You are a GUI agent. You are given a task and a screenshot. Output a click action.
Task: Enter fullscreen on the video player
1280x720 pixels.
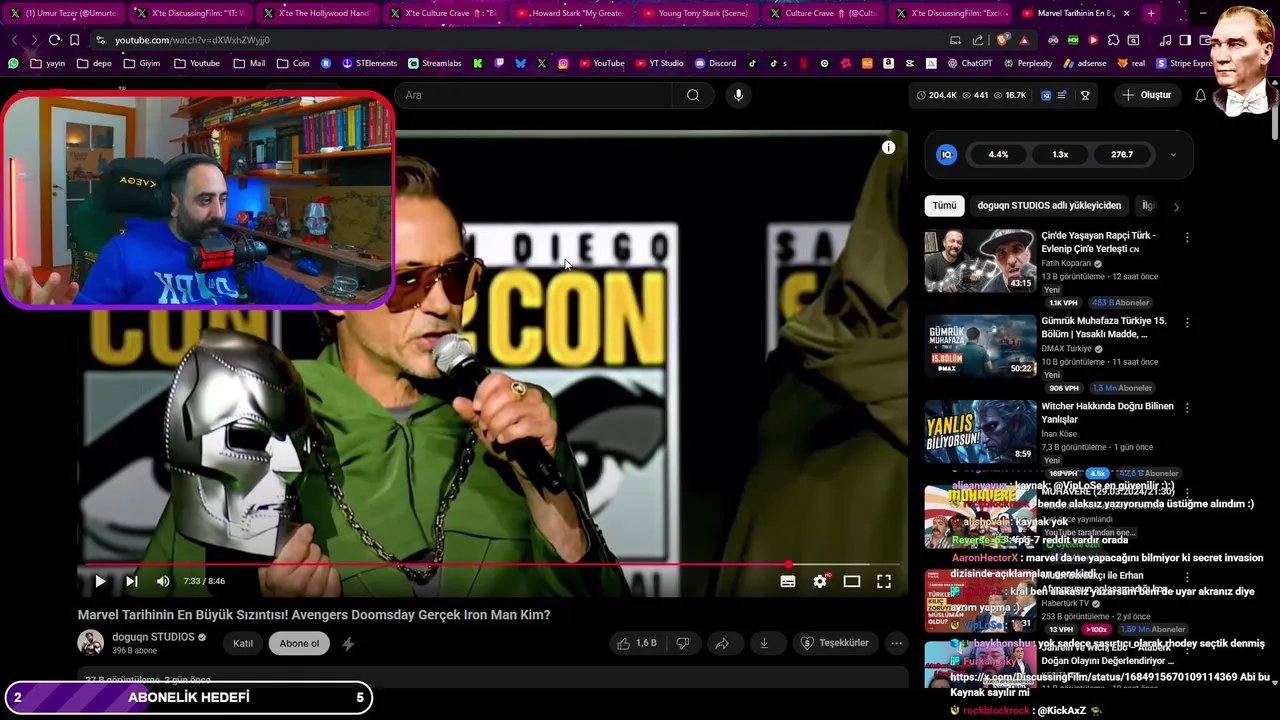[884, 581]
